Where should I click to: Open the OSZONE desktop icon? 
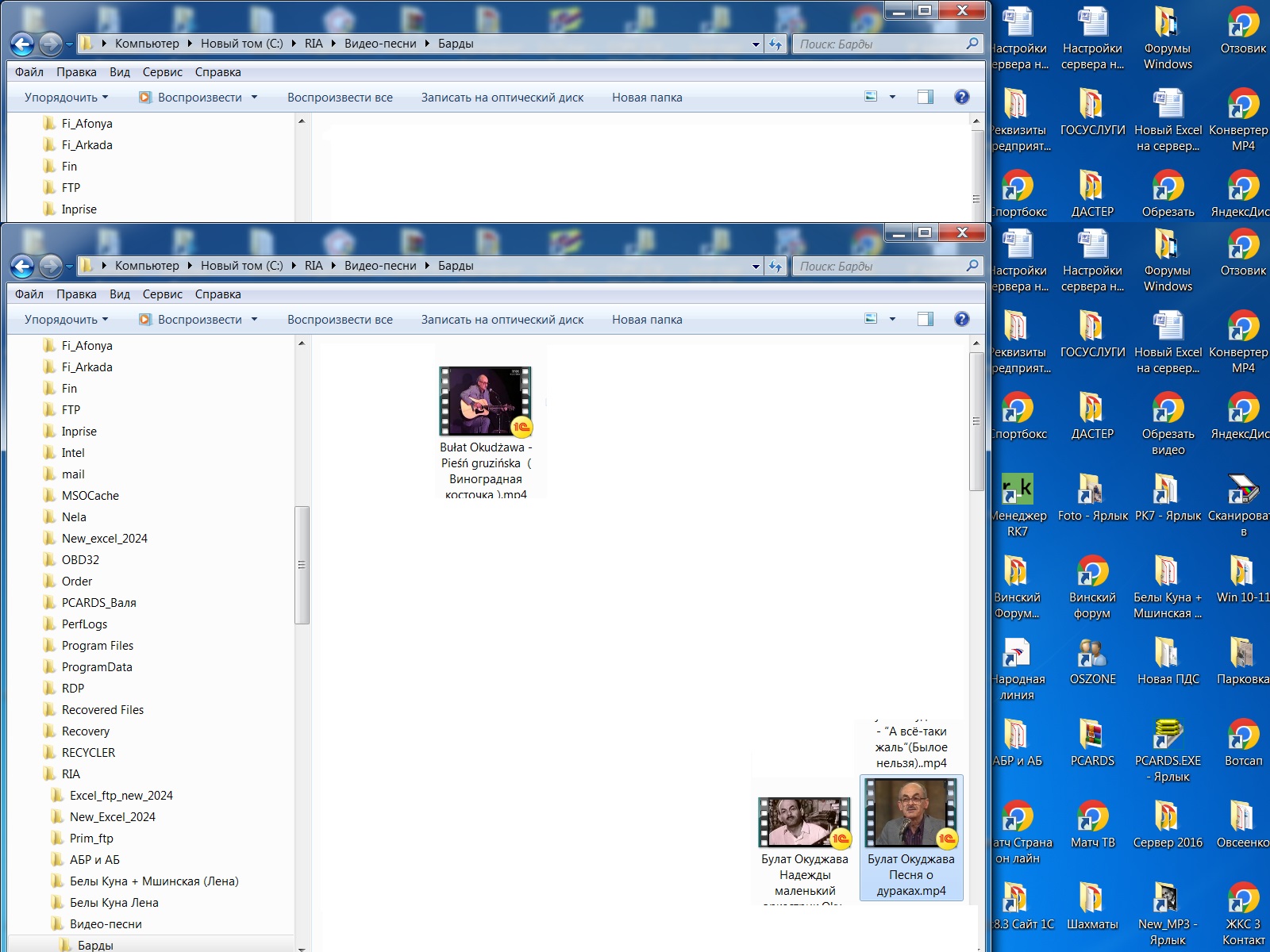[1092, 653]
